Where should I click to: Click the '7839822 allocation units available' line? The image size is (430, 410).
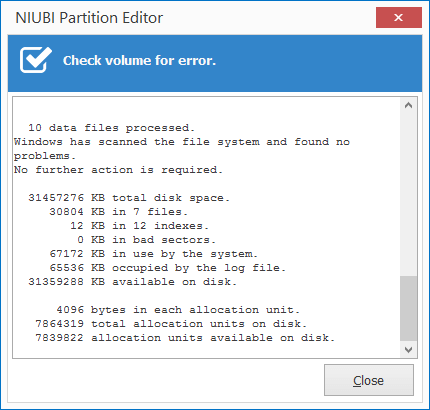tap(185, 338)
